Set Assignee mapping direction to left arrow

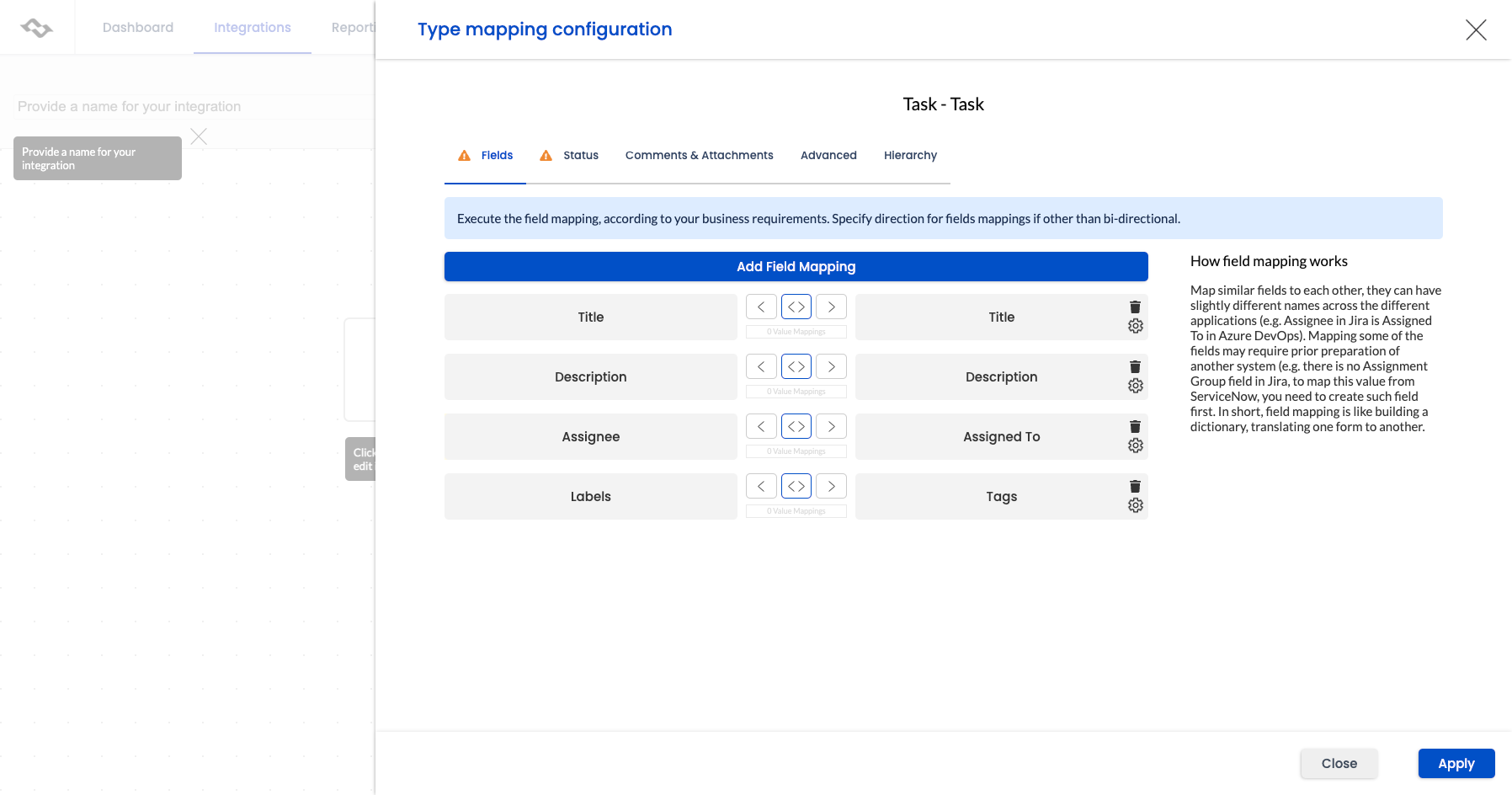tap(761, 427)
